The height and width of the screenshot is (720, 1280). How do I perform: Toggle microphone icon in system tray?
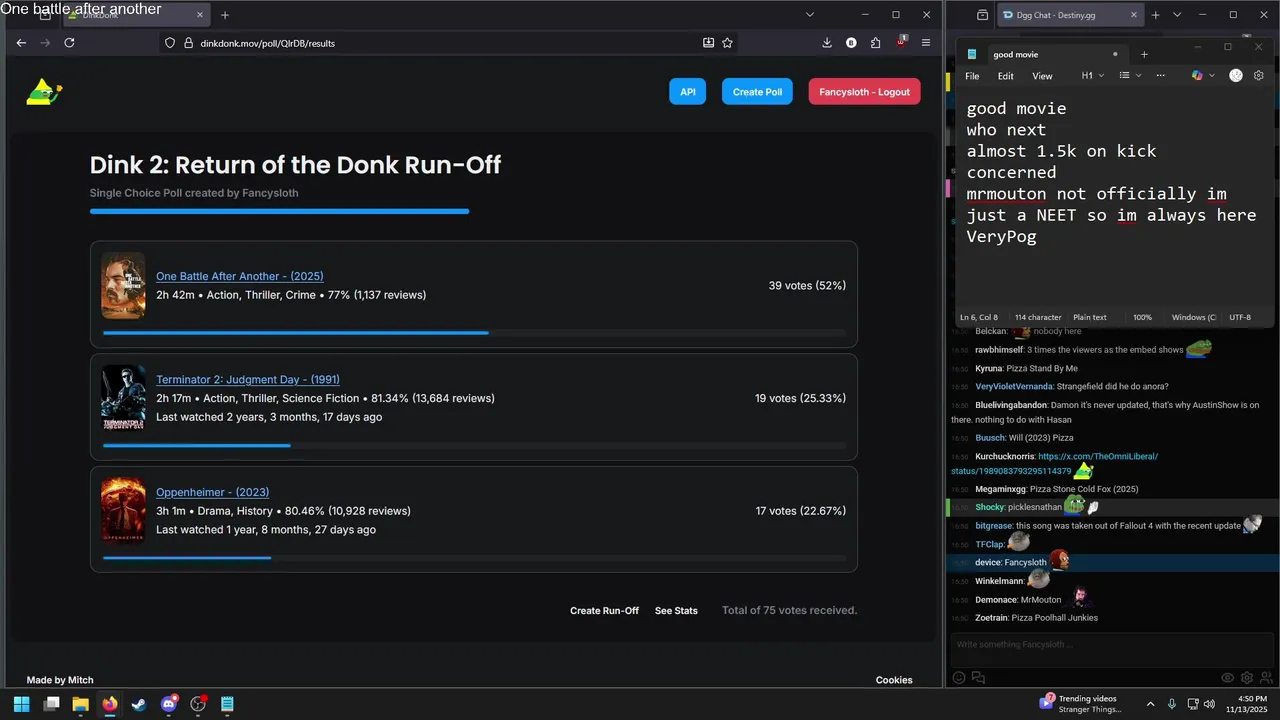[1172, 704]
